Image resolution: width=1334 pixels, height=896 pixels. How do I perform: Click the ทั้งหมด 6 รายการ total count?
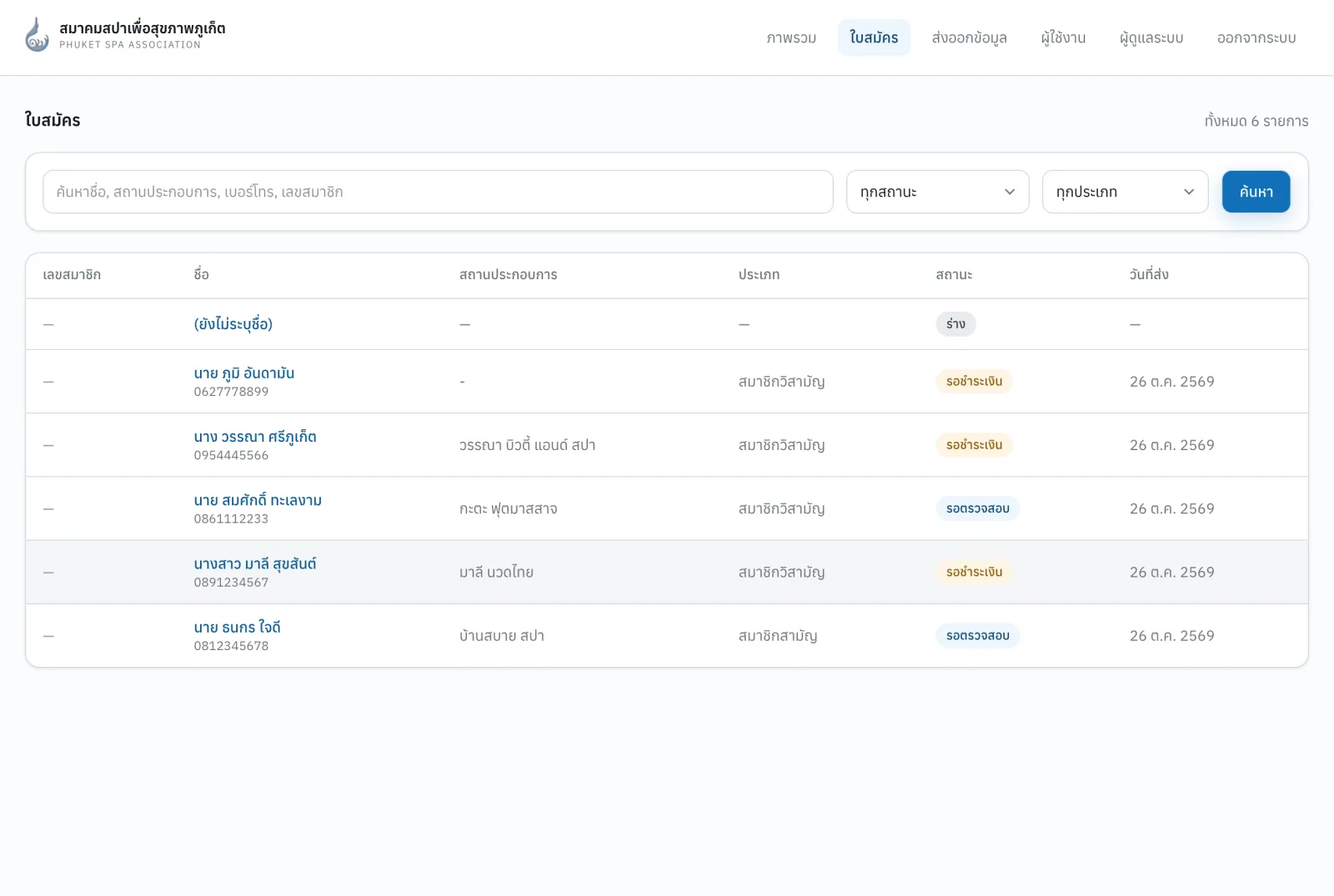pyautogui.click(x=1256, y=121)
